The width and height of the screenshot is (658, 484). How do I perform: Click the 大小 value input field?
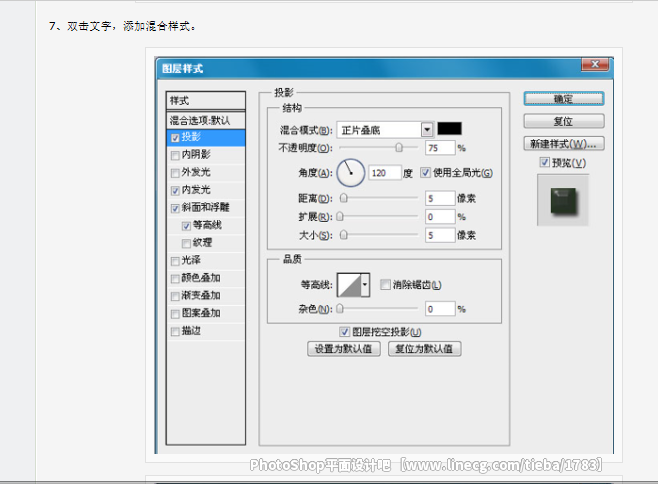tap(440, 235)
